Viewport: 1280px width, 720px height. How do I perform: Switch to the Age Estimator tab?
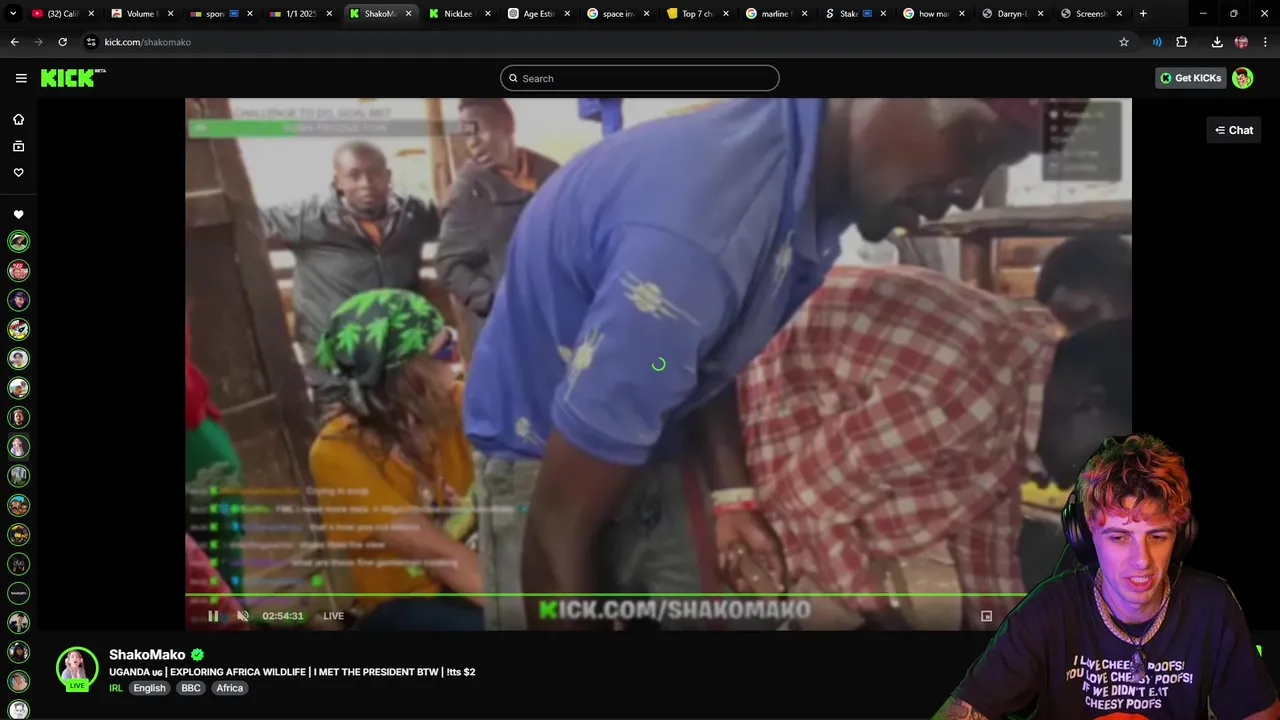coord(539,14)
